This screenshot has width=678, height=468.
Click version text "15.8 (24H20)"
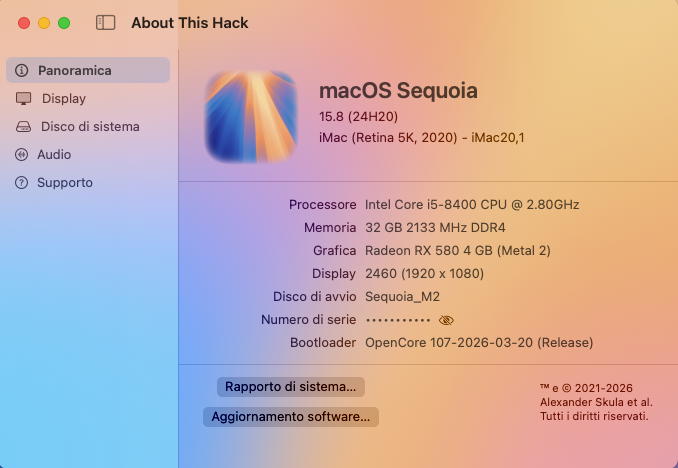click(x=358, y=116)
